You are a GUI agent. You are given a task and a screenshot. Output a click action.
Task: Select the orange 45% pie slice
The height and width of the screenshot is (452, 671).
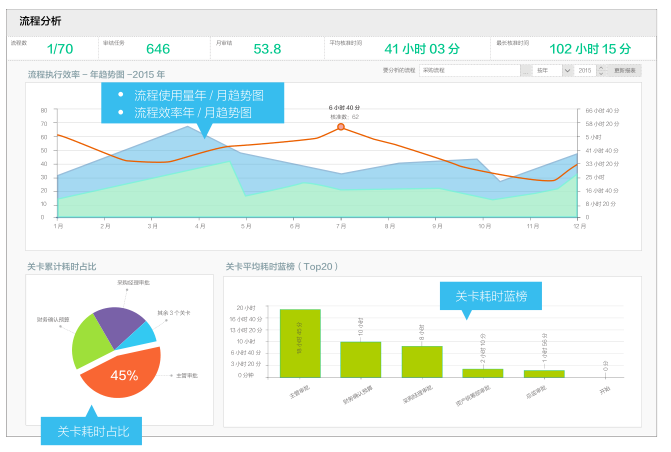pos(122,372)
